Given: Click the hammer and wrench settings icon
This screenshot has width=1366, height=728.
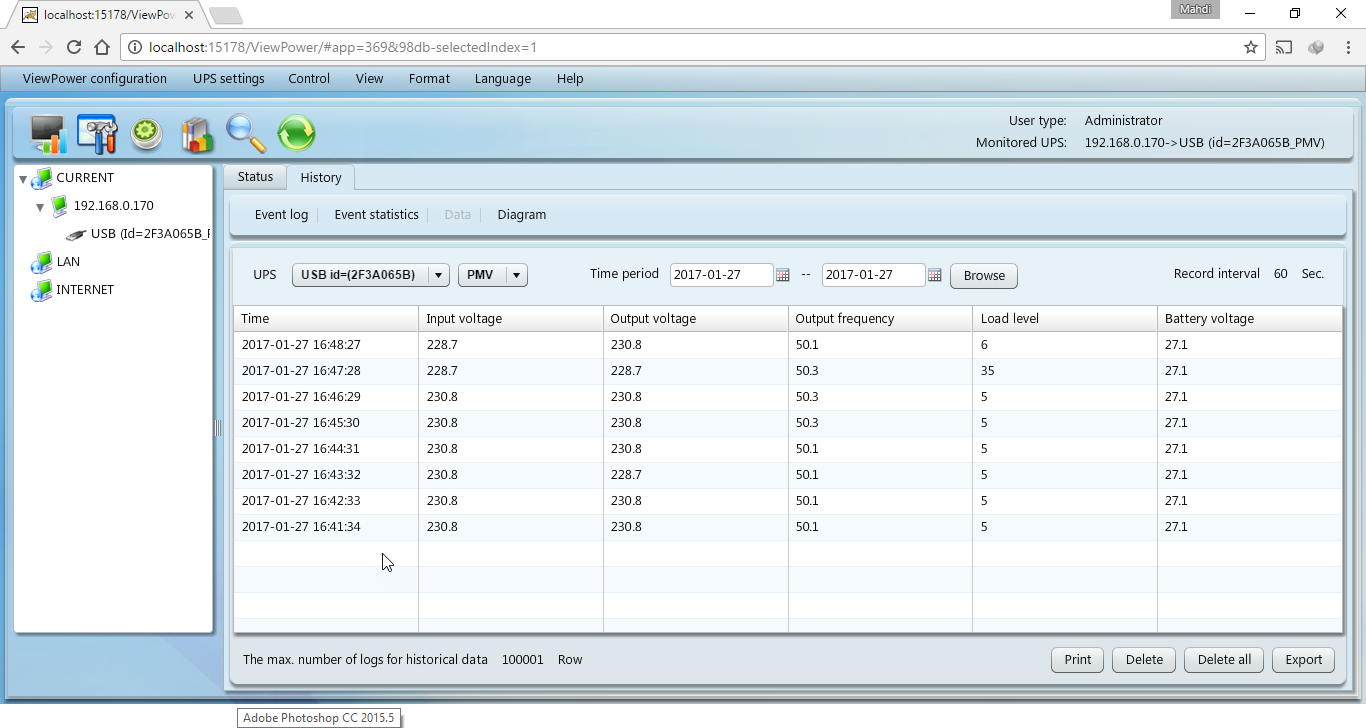Looking at the screenshot, I should click(97, 134).
